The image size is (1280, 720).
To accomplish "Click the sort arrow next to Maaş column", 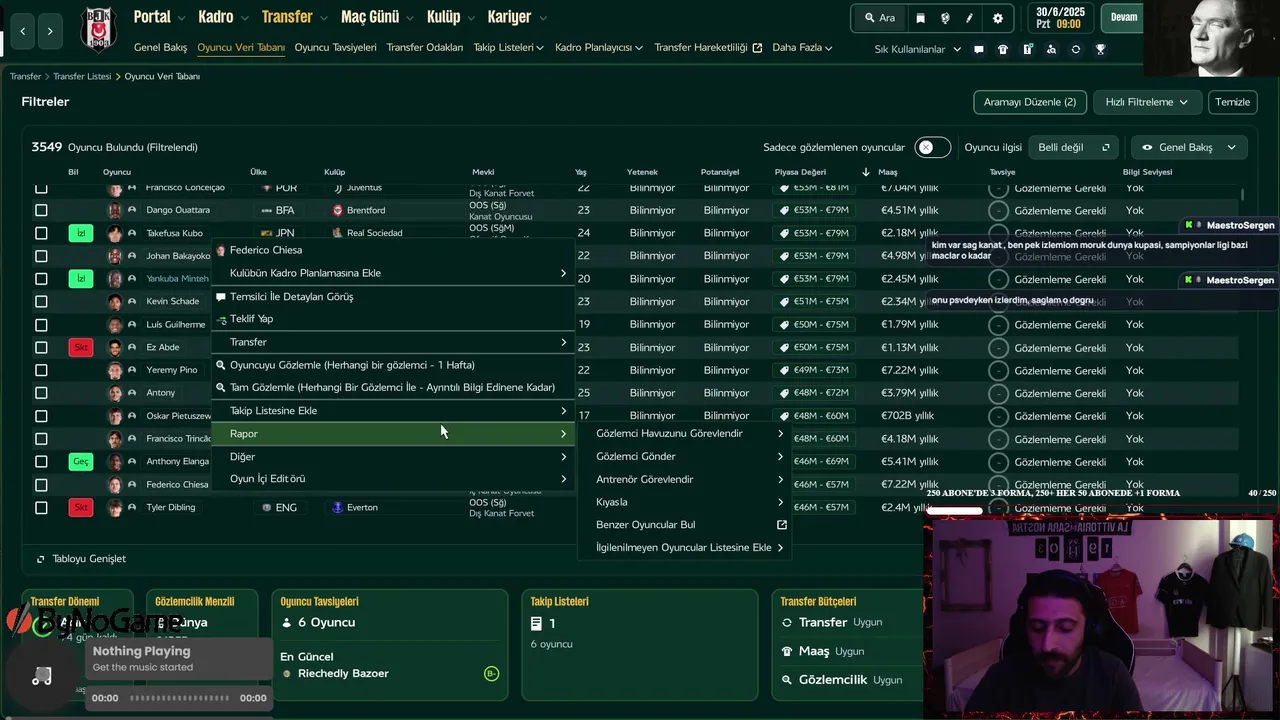I will (866, 172).
